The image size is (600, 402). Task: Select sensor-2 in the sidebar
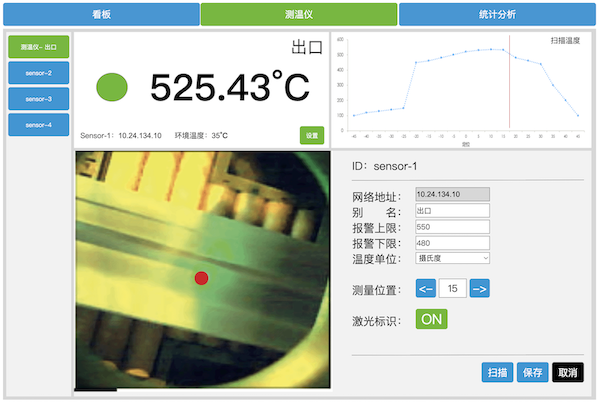tap(39, 73)
